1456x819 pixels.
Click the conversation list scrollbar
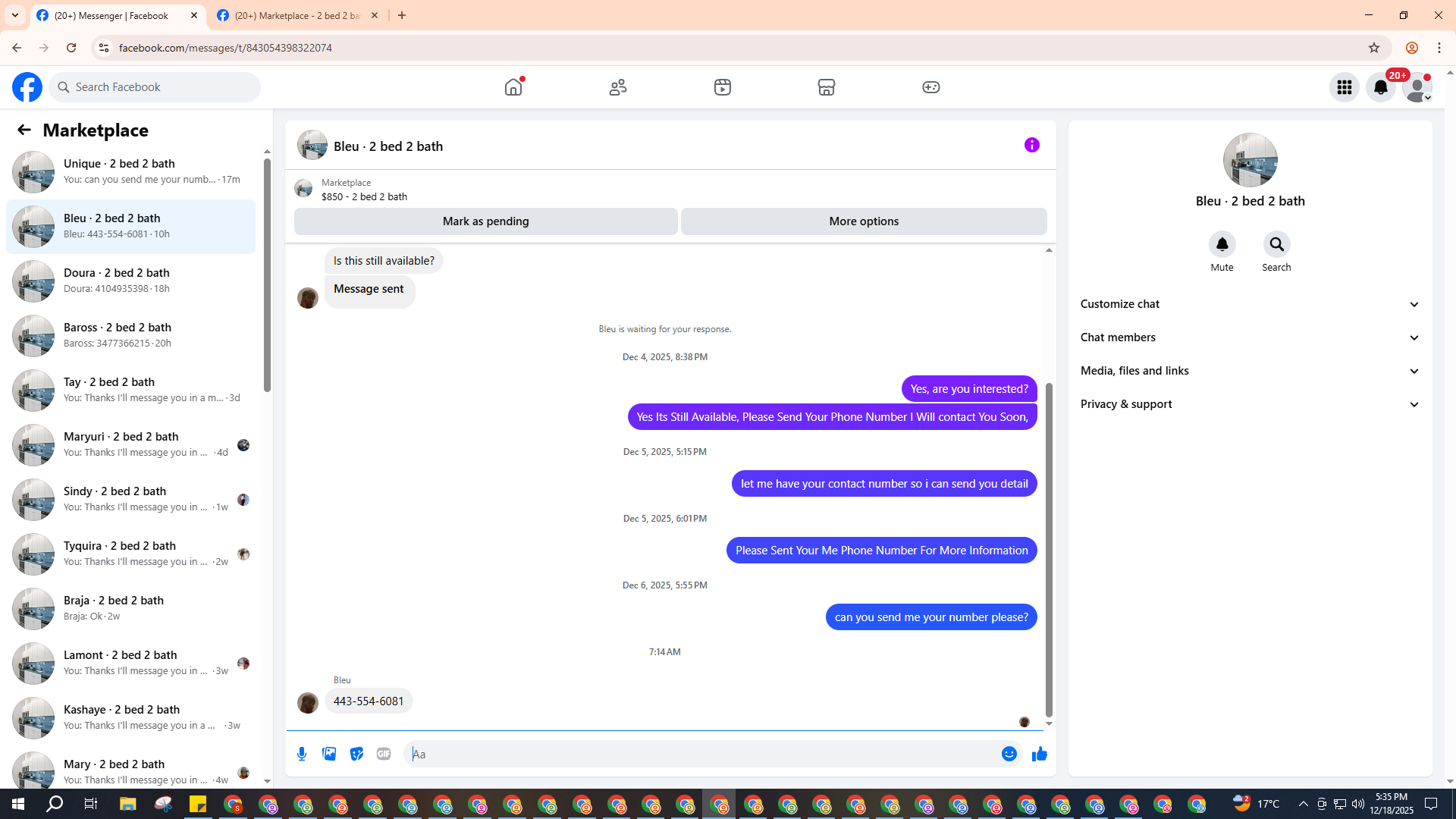click(267, 275)
